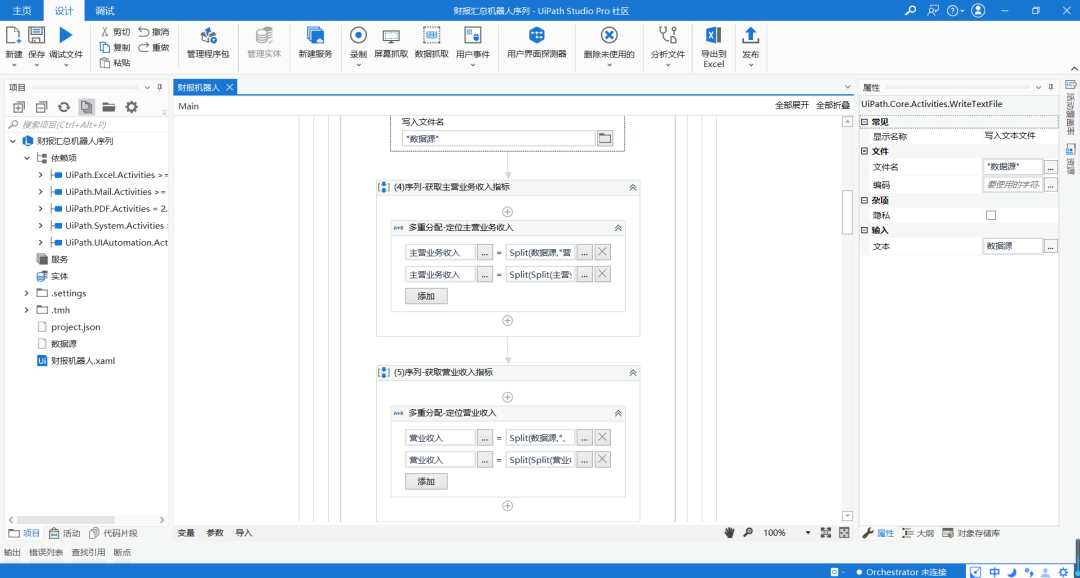
Task: Open the 导入 (Imports) panel
Action: coord(244,533)
